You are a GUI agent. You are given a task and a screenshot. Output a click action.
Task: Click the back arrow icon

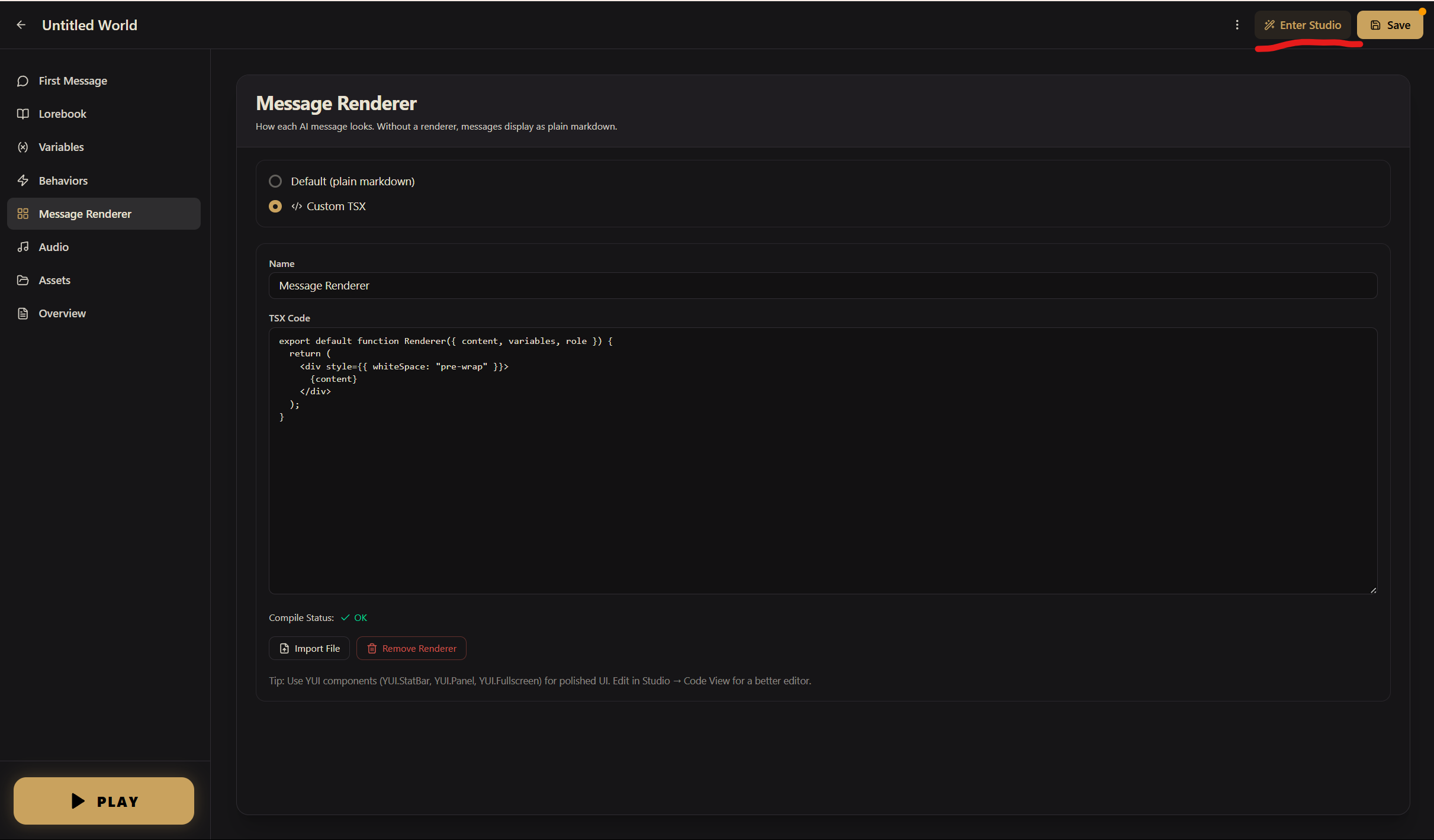point(21,25)
